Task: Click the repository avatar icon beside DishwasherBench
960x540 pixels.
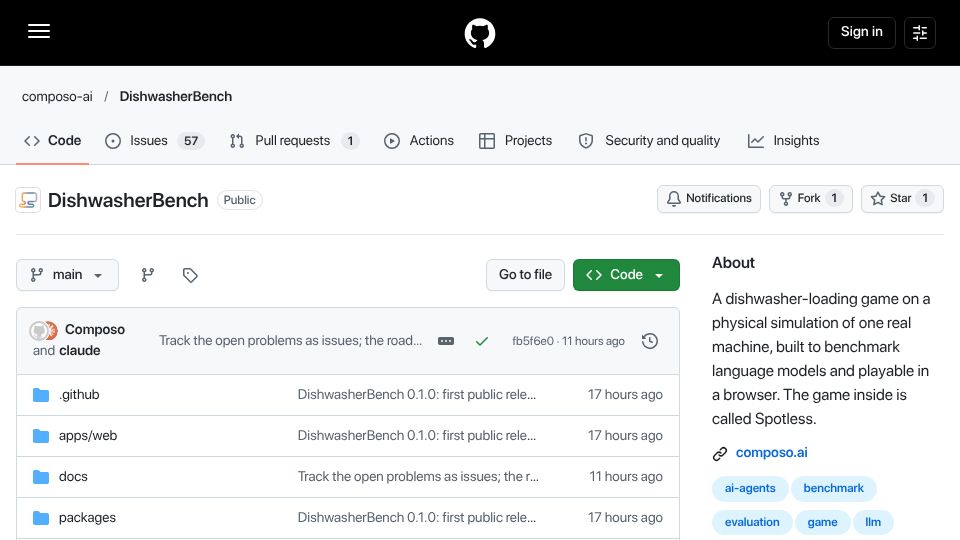Action: point(28,200)
